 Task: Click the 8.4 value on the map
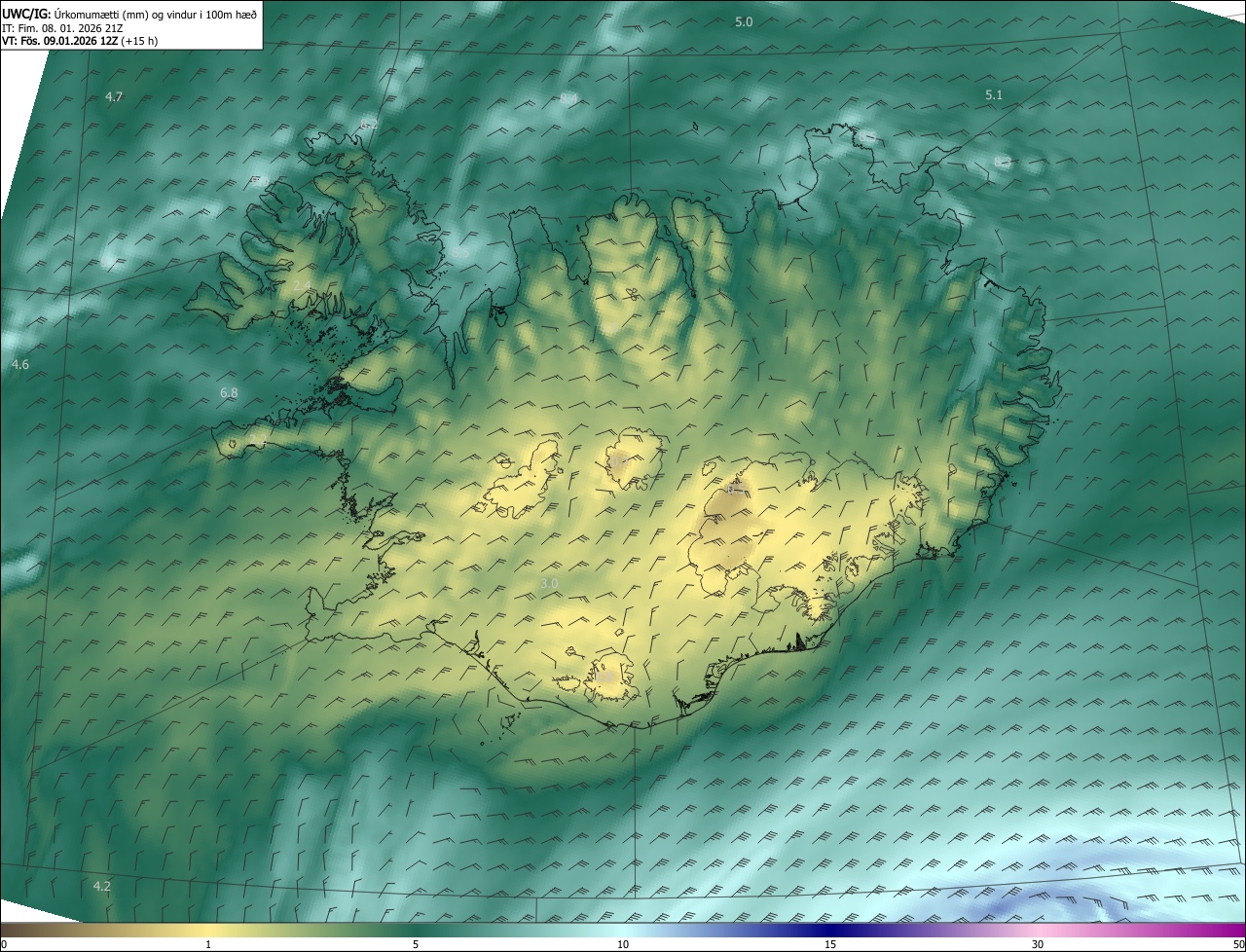coord(568,98)
